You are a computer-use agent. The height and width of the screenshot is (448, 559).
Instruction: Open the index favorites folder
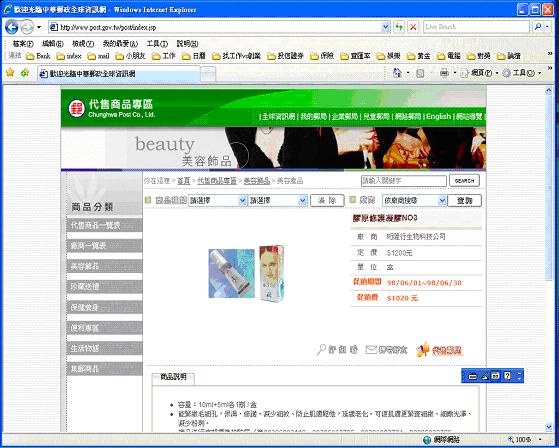[x=69, y=56]
